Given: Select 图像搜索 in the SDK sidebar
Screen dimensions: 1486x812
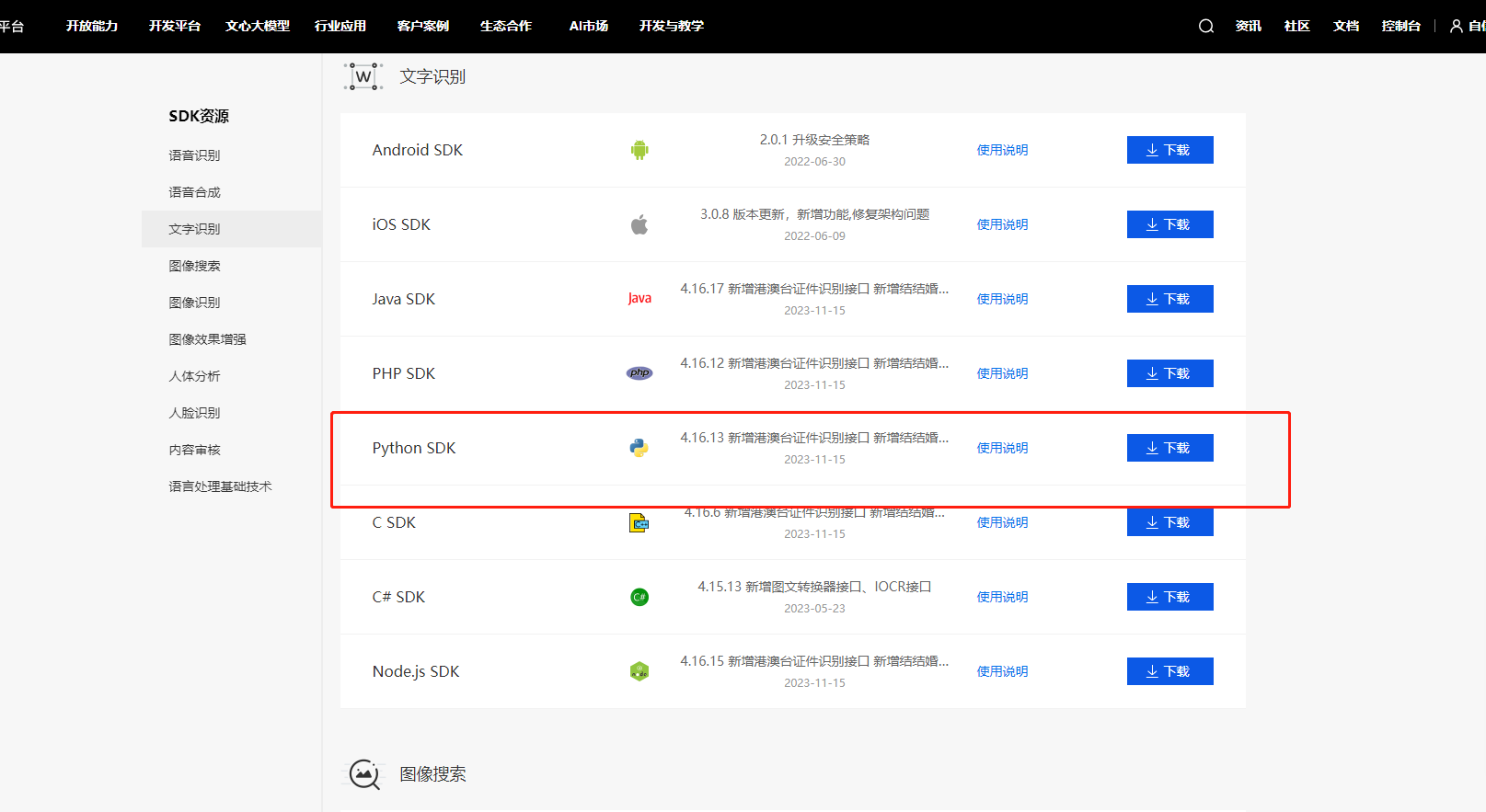Looking at the screenshot, I should pos(194,266).
